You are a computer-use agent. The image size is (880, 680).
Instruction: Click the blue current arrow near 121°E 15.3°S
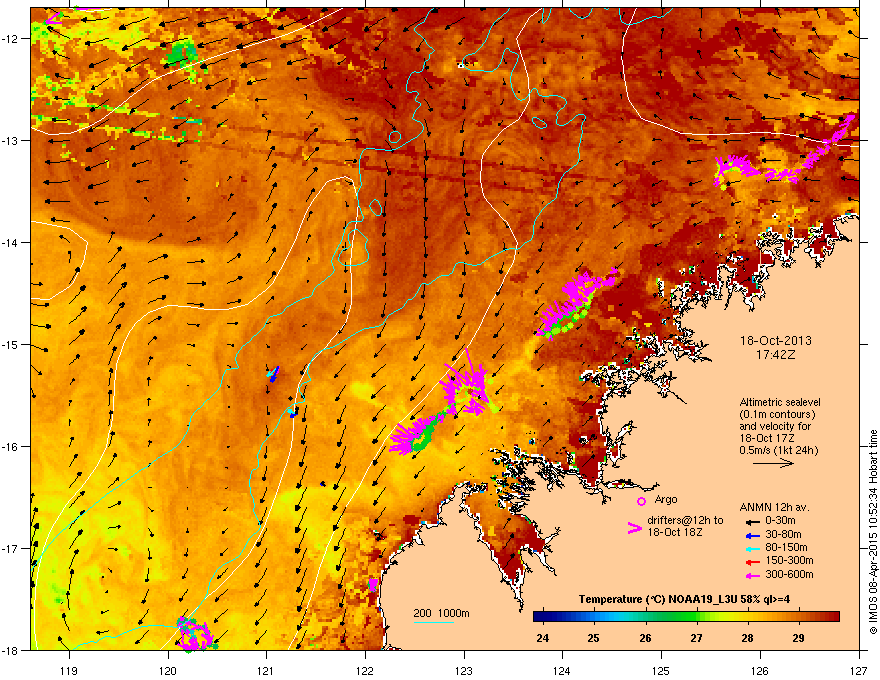point(273,374)
